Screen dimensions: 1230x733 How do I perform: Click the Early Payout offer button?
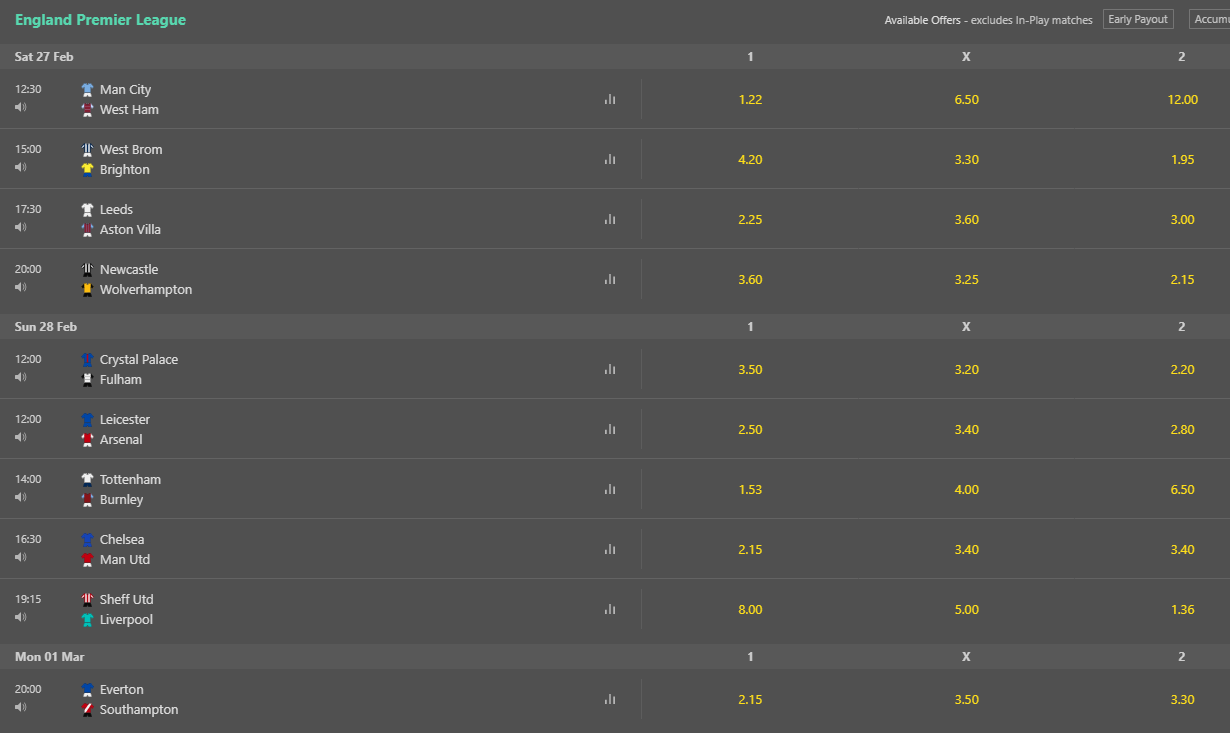coord(1138,19)
